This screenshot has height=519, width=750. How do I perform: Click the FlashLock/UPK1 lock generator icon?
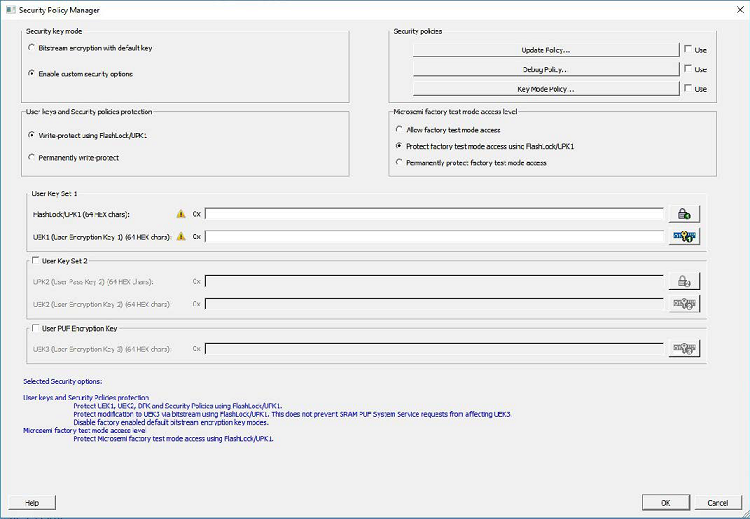(684, 213)
